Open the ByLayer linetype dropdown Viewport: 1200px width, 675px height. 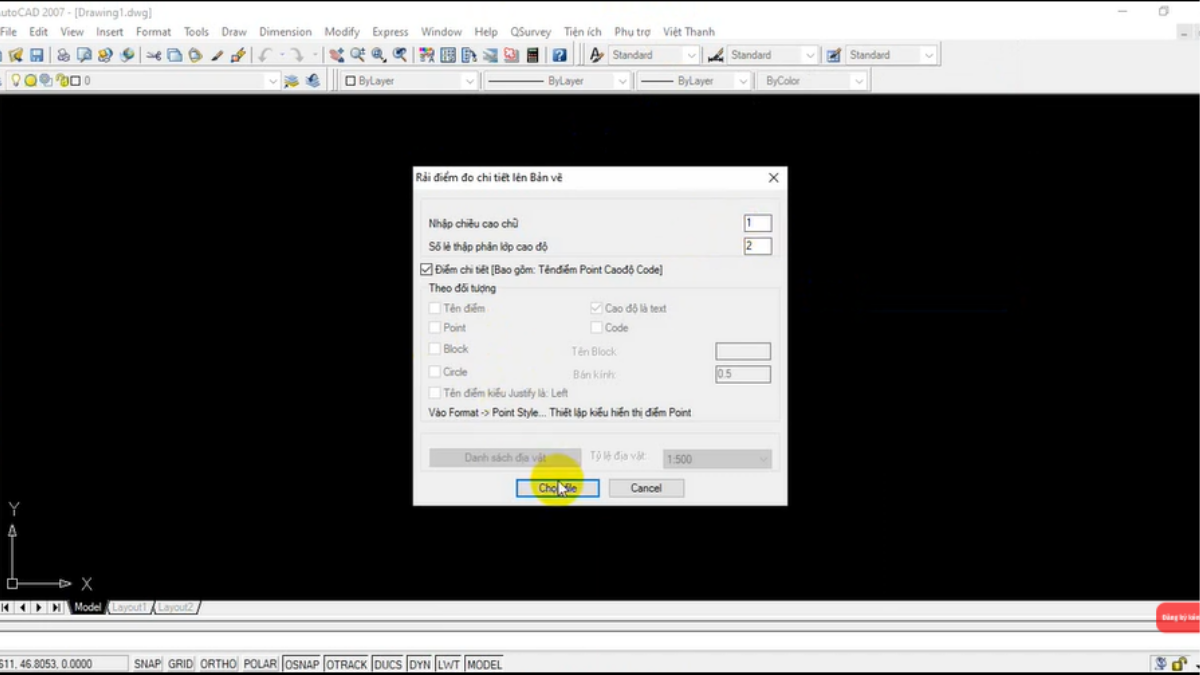[x=556, y=81]
